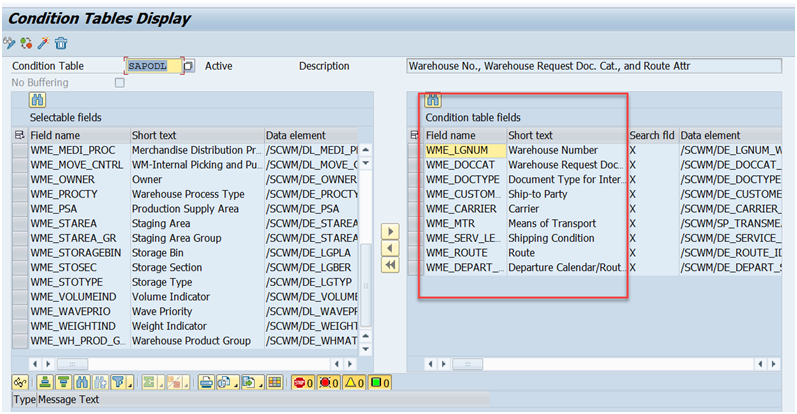This screenshot has width=797, height=414.
Task: Click select-all icon in Condition table fields header
Action: 414,135
